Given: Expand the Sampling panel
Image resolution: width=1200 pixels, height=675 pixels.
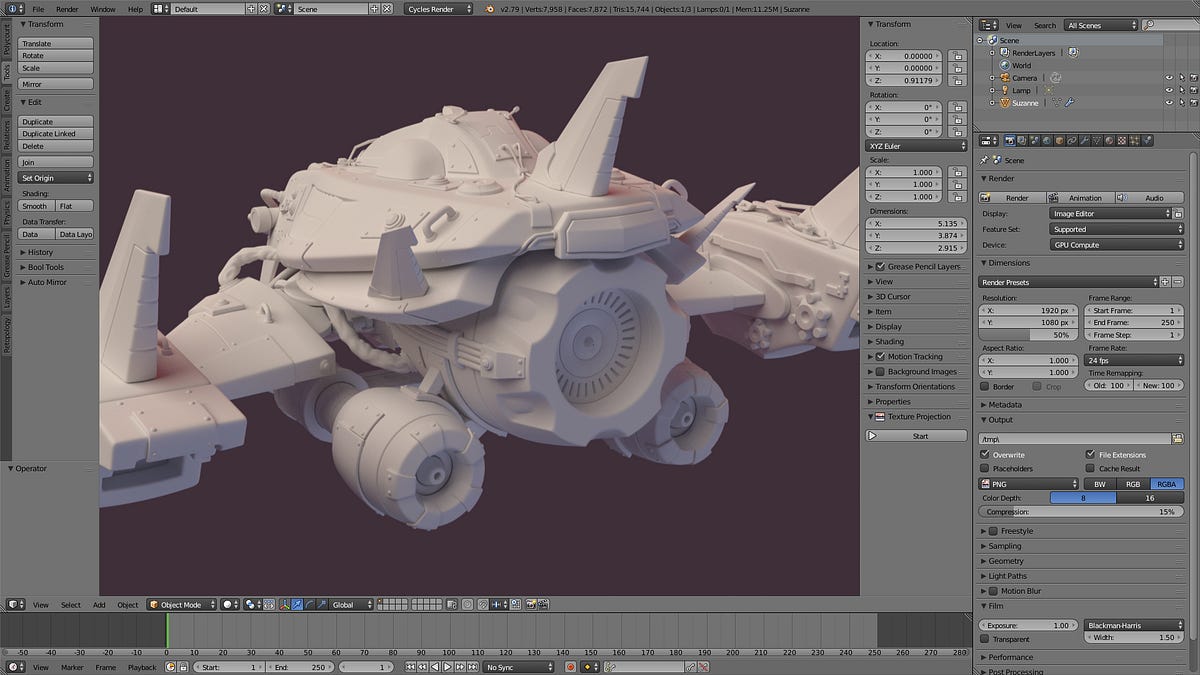Looking at the screenshot, I should (1004, 546).
